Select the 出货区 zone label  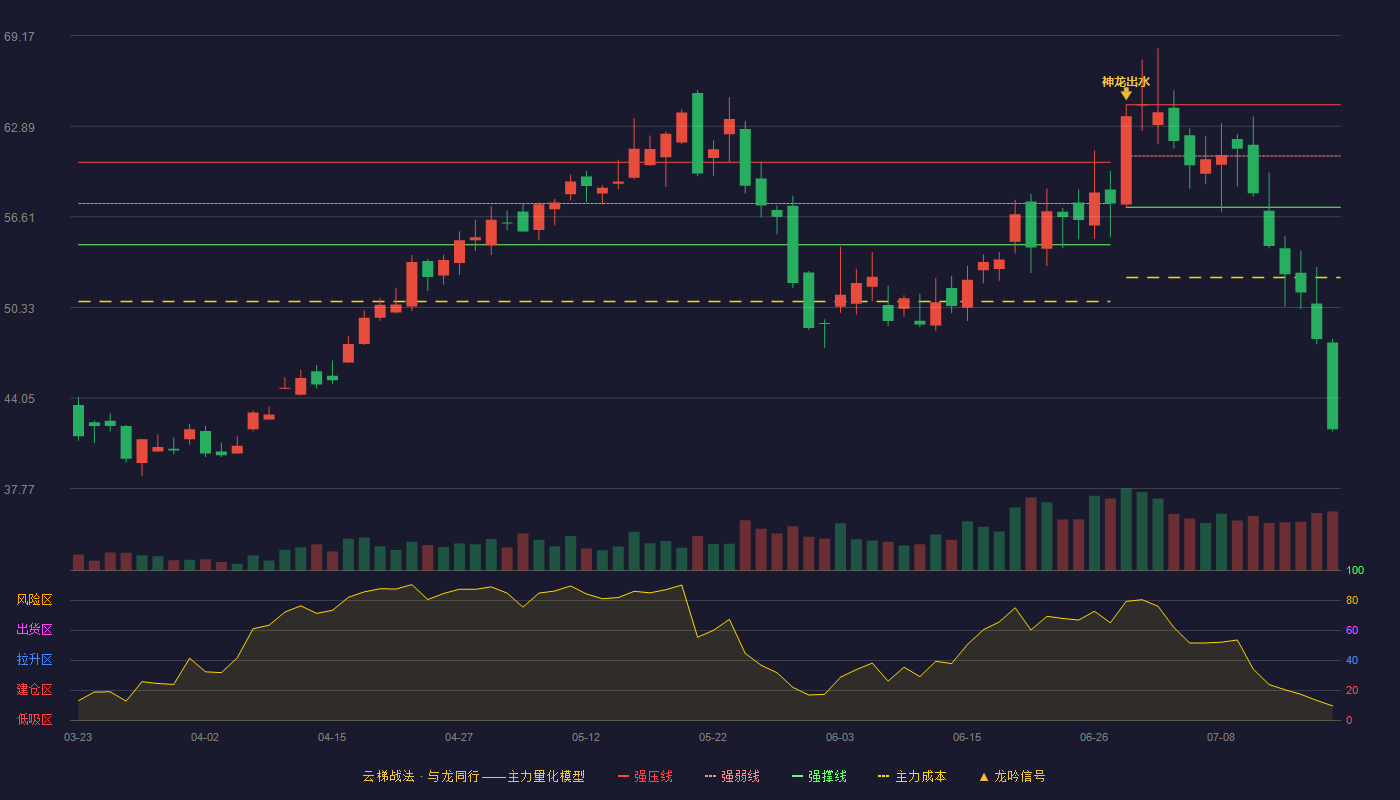(x=34, y=630)
